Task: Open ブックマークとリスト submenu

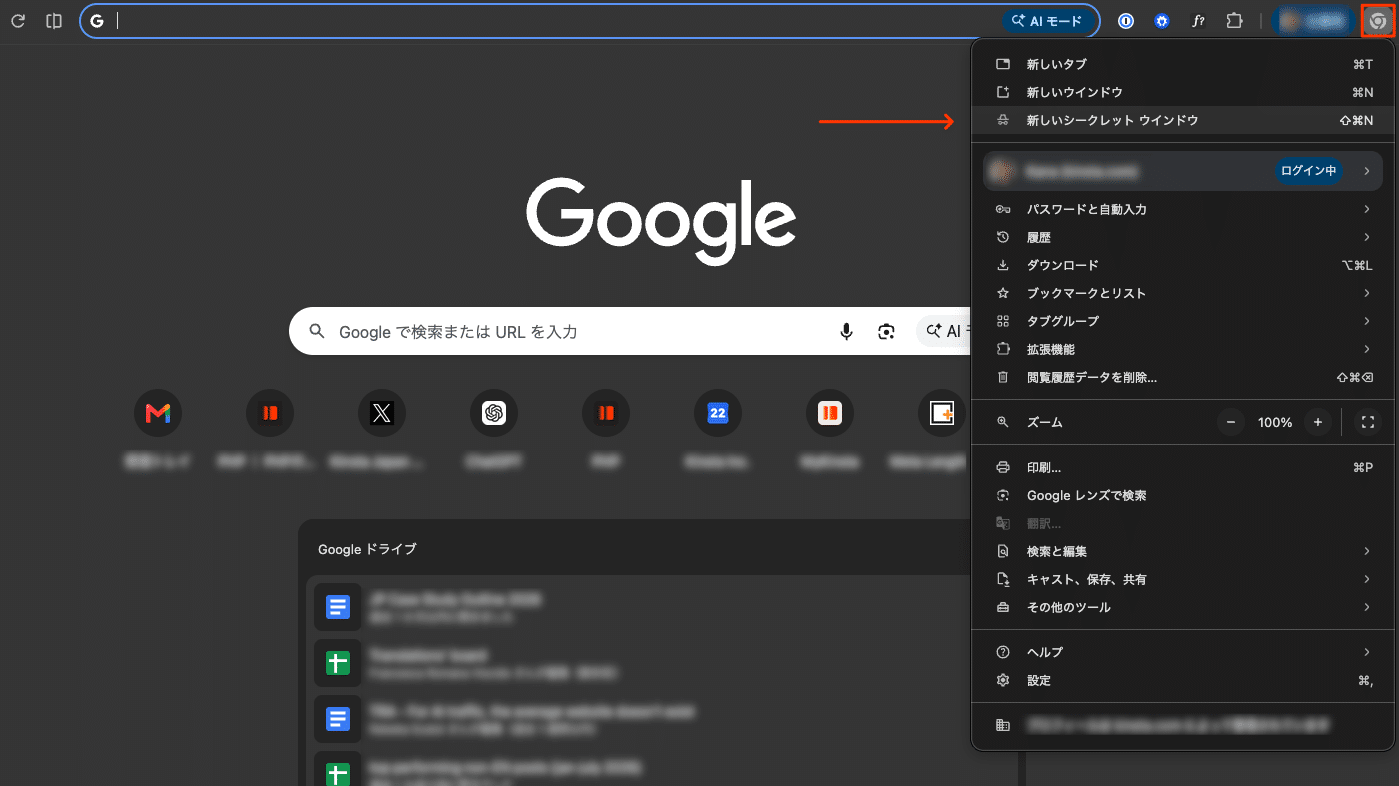Action: coord(1183,293)
